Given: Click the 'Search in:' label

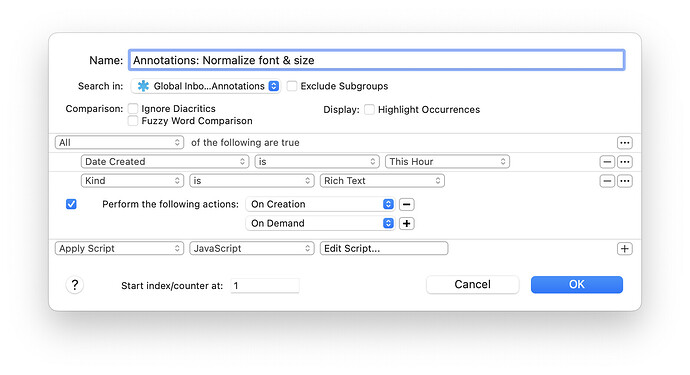Looking at the screenshot, I should (x=100, y=86).
